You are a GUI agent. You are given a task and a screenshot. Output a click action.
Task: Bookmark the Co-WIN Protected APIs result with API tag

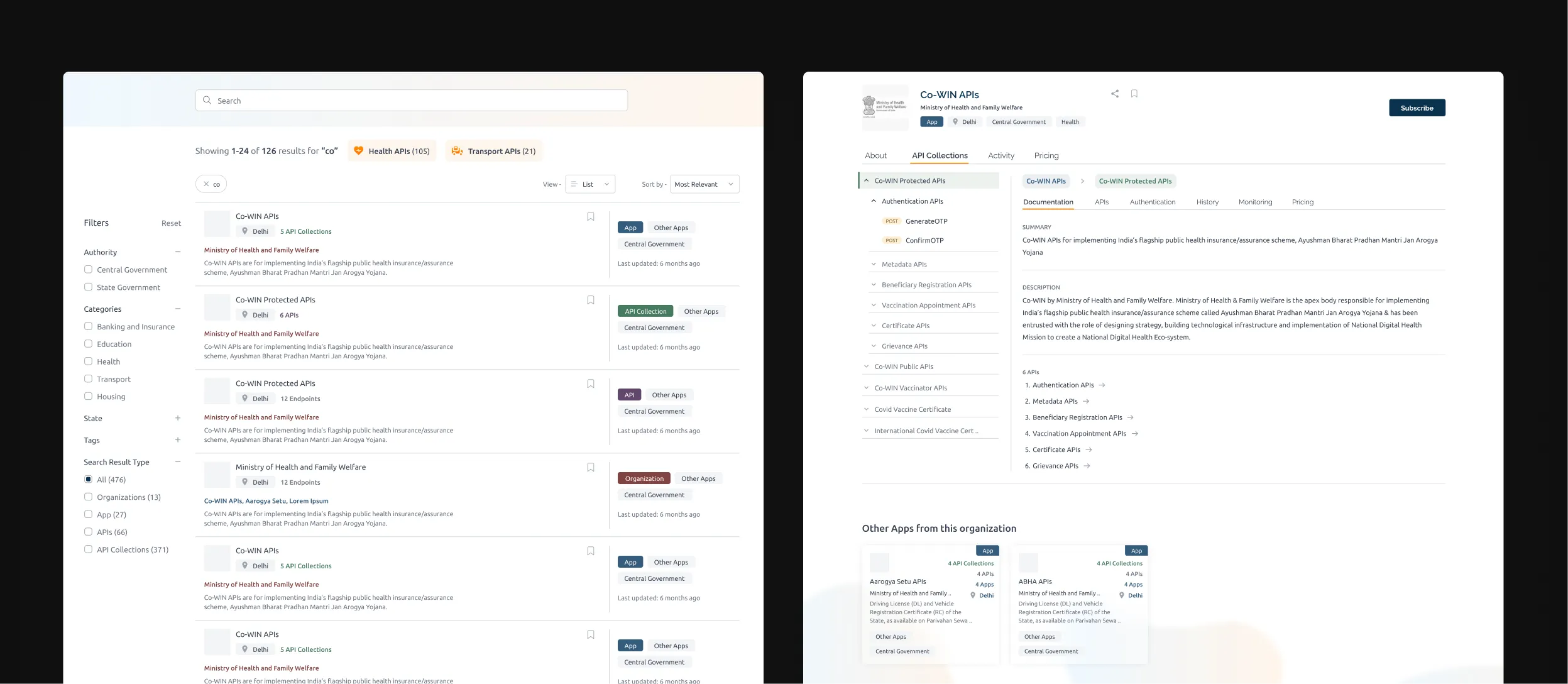(x=591, y=383)
